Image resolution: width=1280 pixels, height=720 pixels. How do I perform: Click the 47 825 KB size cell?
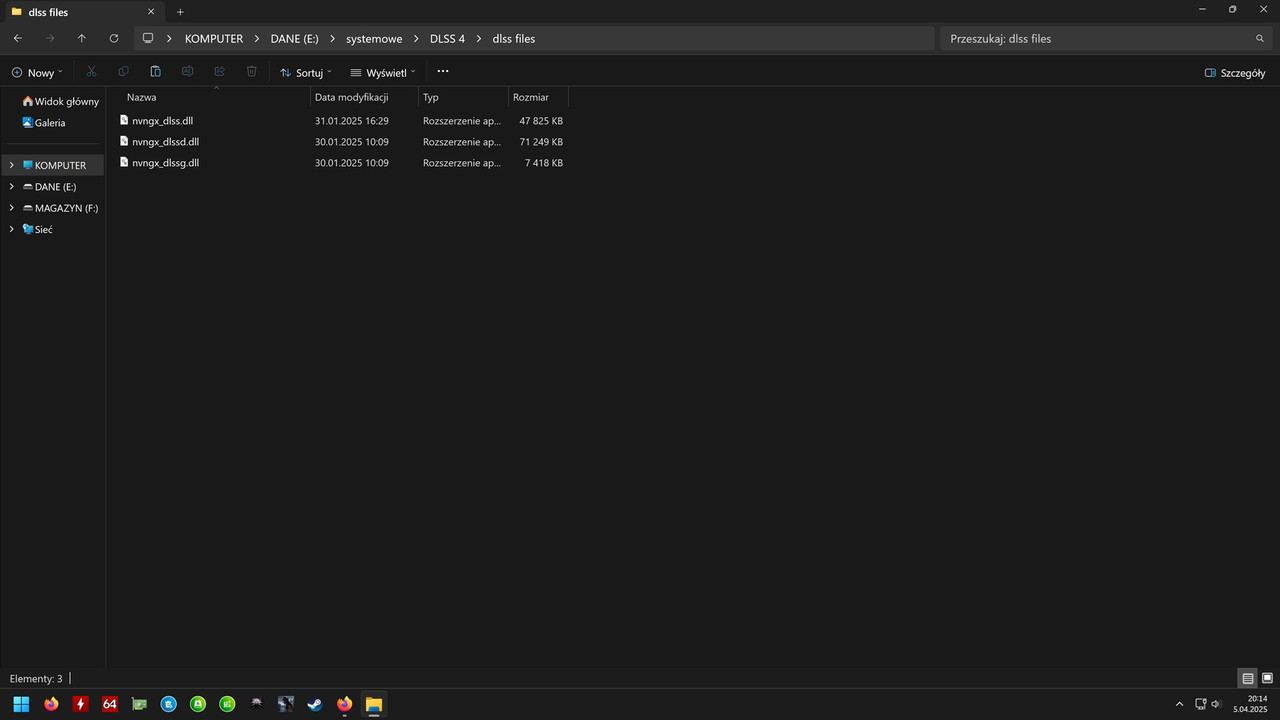pos(541,120)
